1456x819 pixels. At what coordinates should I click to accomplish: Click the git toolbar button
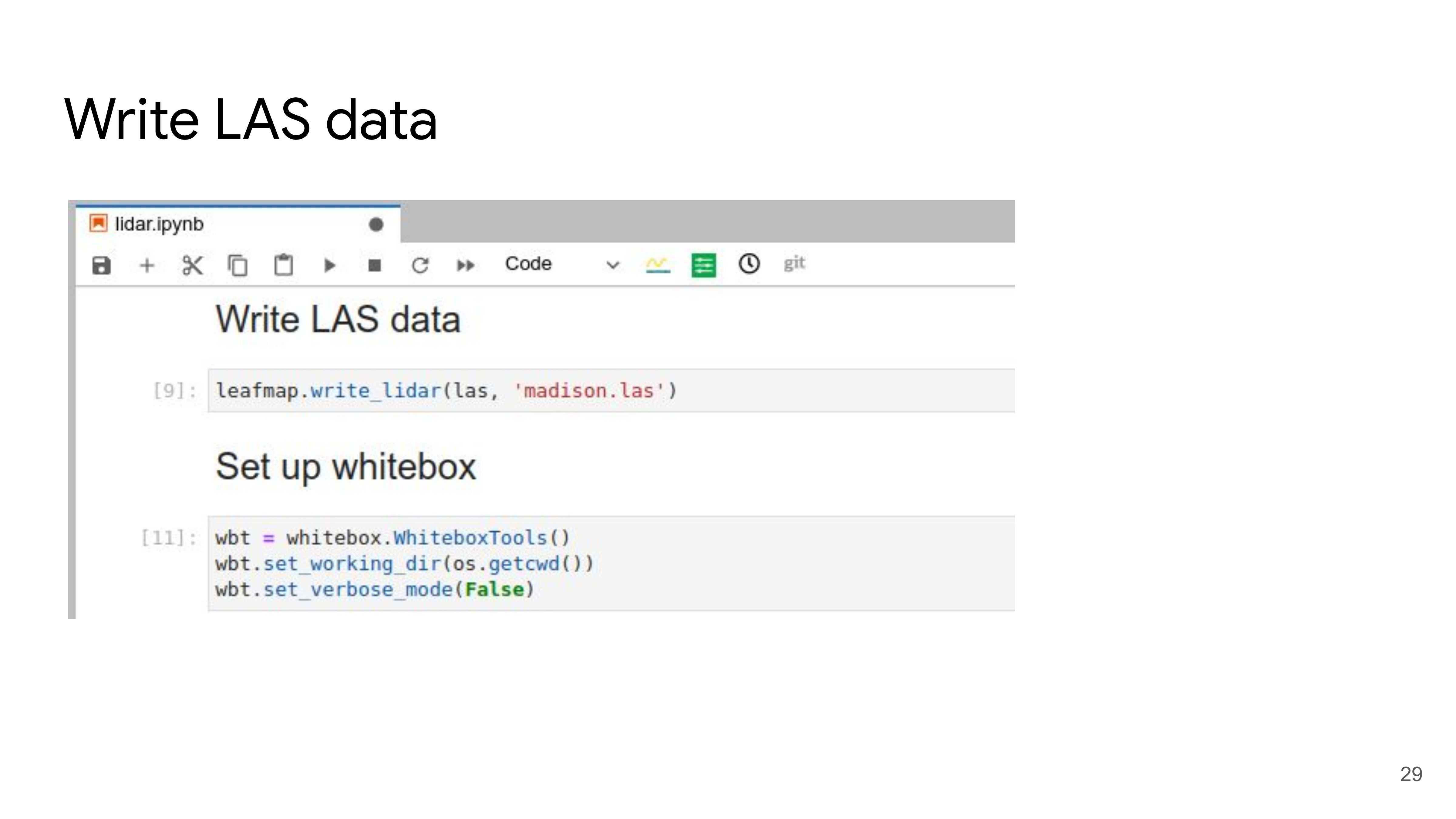(794, 263)
